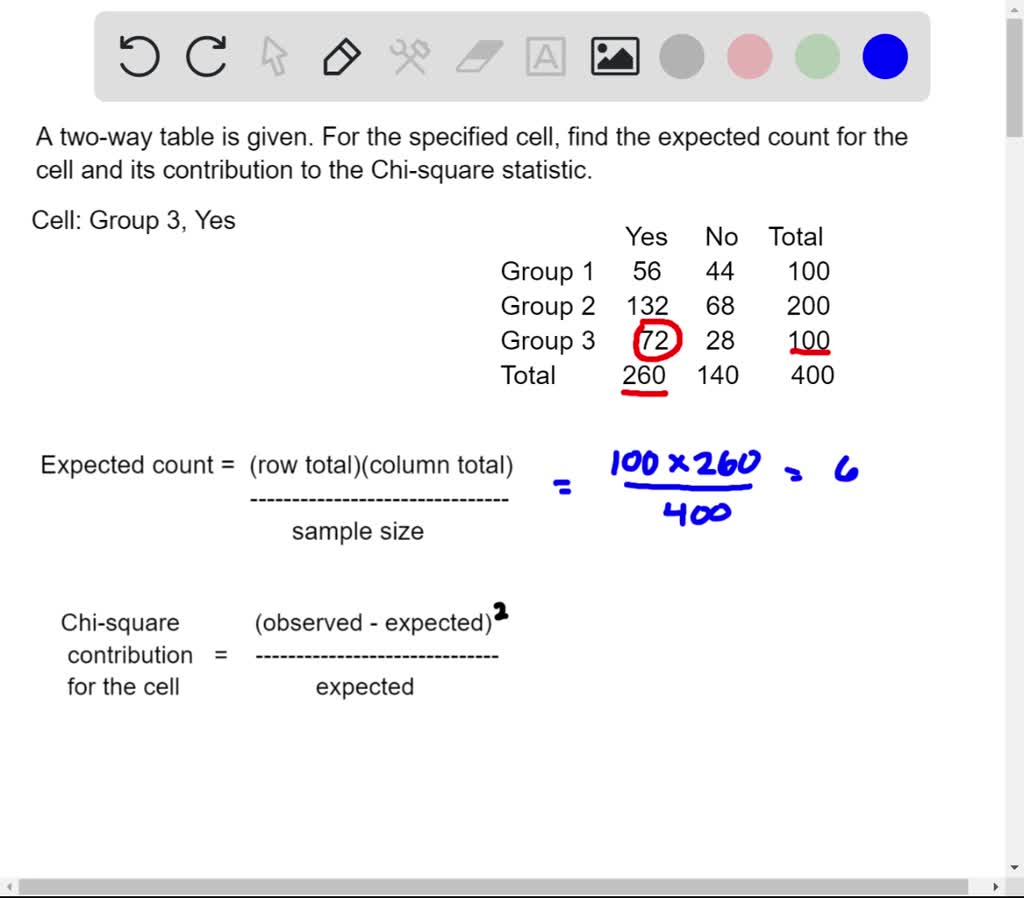Click the right arrow of horizontal scrollbar
Screen dimensions: 1024x898
coord(995,886)
